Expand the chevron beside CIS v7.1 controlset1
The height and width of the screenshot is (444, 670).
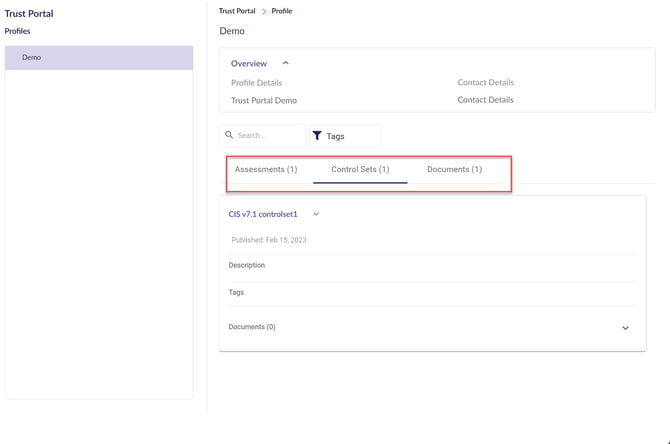(x=316, y=214)
